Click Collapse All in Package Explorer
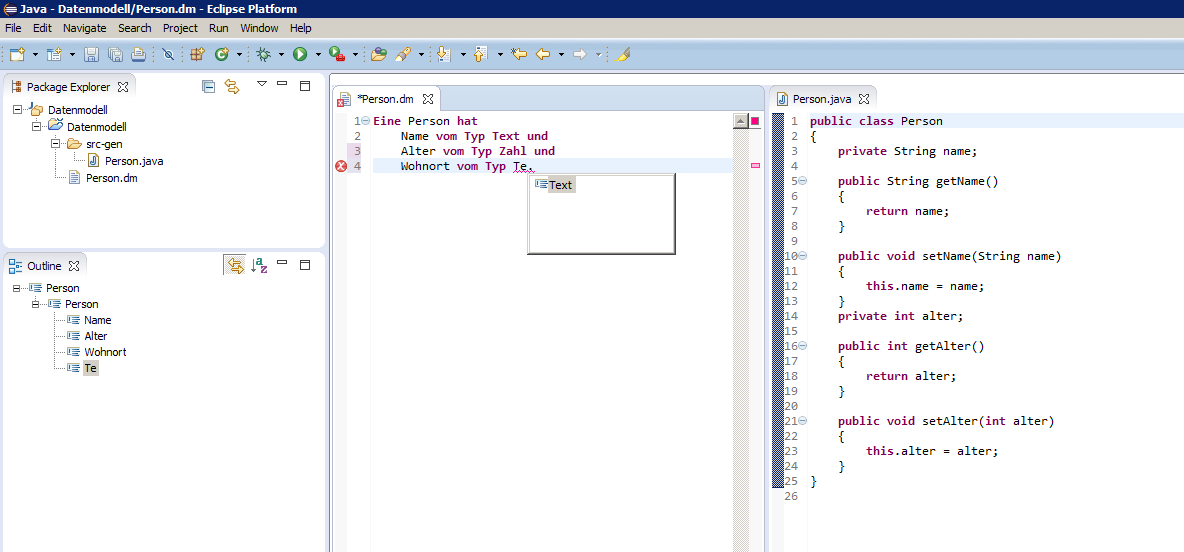Viewport: 1184px width, 552px height. click(x=208, y=87)
